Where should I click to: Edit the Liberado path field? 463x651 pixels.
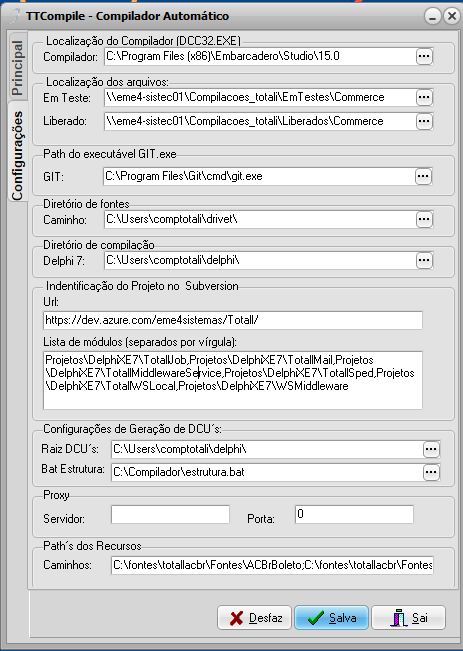[x=260, y=121]
